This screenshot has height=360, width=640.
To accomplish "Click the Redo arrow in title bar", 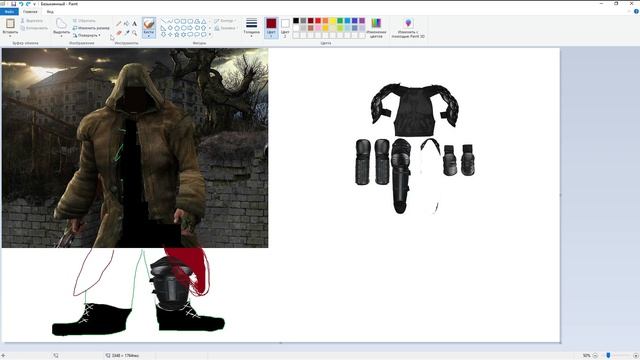I will coord(28,4).
